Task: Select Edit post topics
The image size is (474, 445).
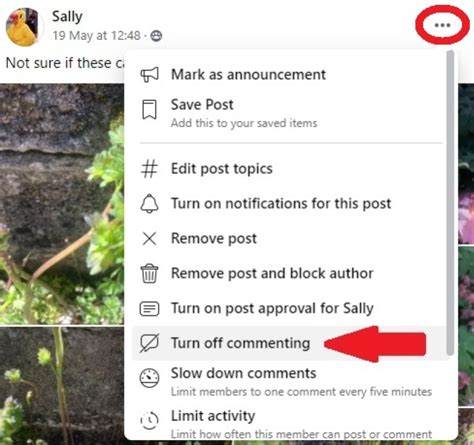Action: click(222, 169)
